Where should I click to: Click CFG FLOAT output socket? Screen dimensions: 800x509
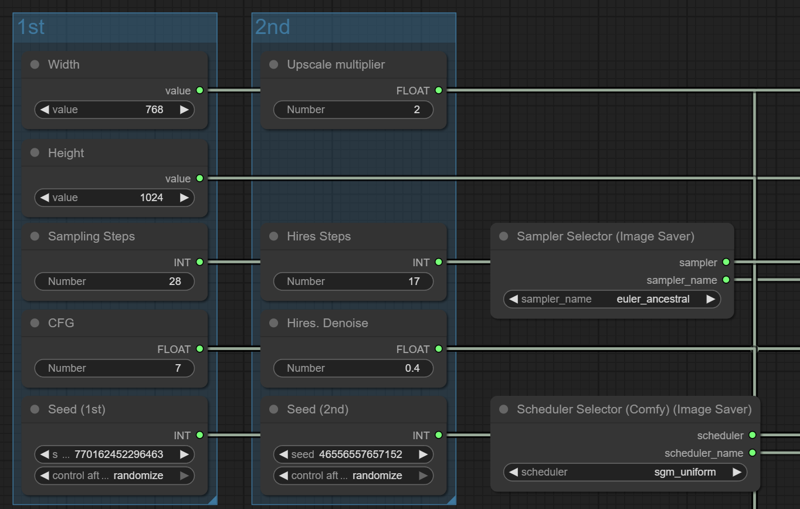pos(200,349)
